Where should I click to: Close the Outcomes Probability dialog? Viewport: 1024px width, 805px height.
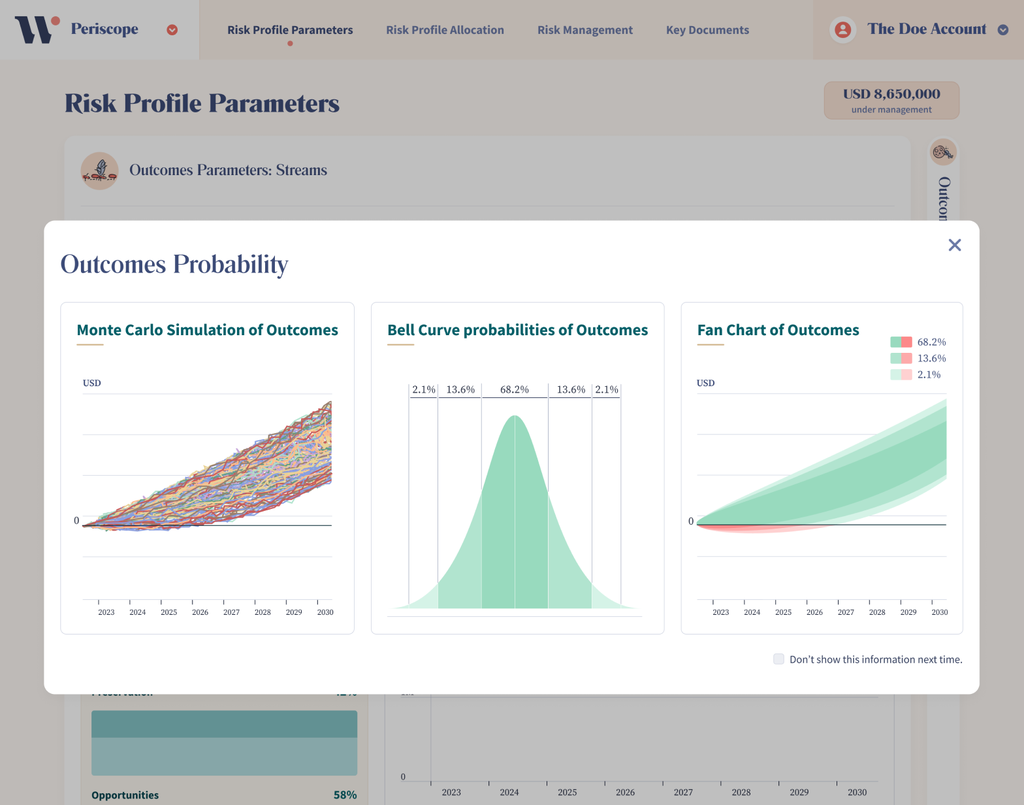coord(954,245)
